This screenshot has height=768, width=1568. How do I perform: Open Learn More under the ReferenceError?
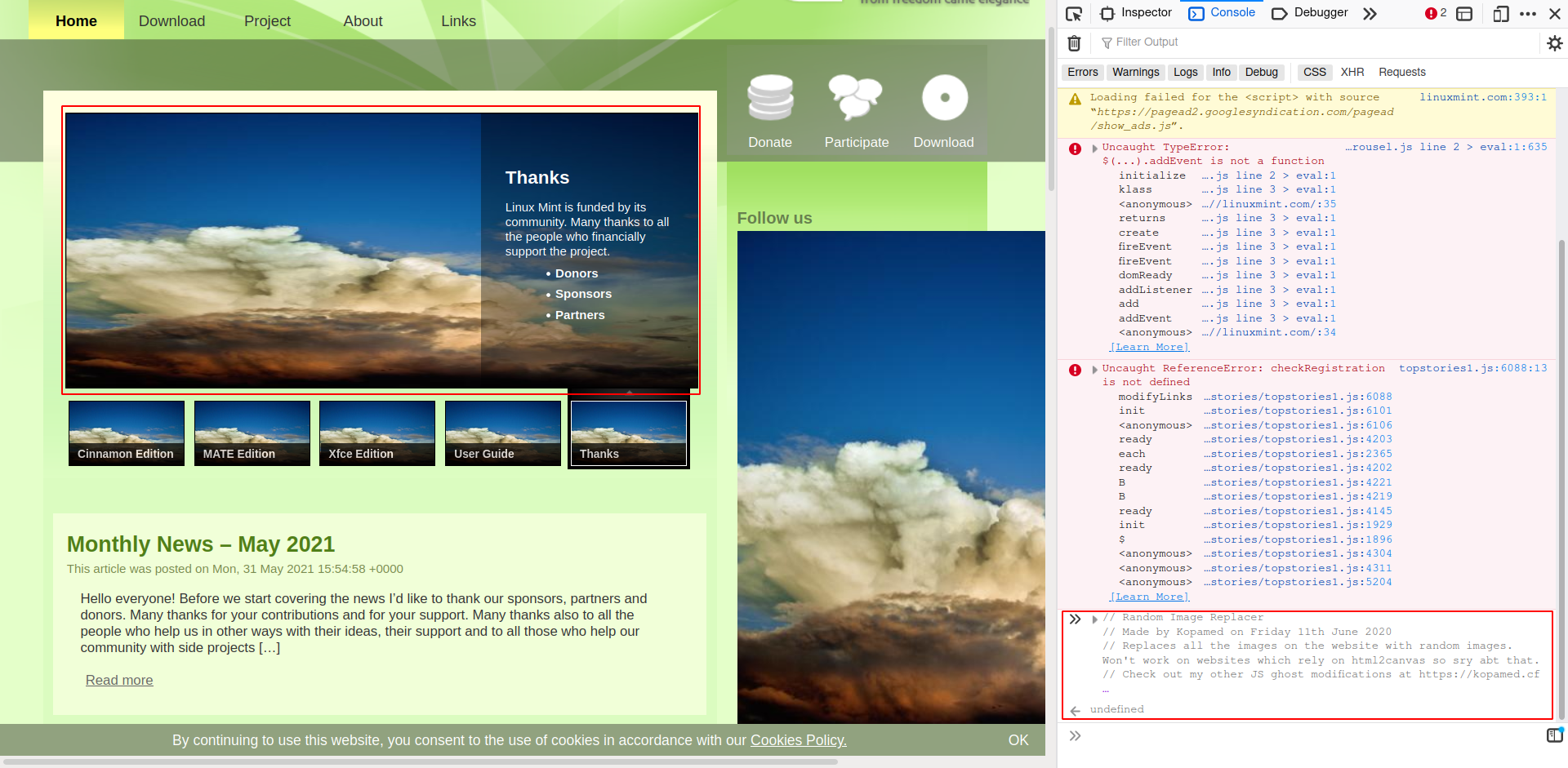pyautogui.click(x=1149, y=597)
